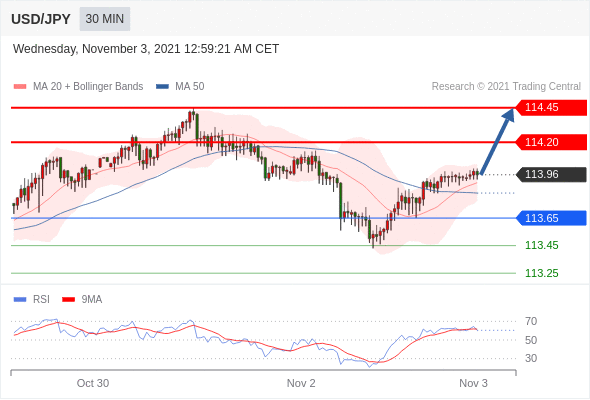Click the 114.20 resistance price tag

(551, 142)
